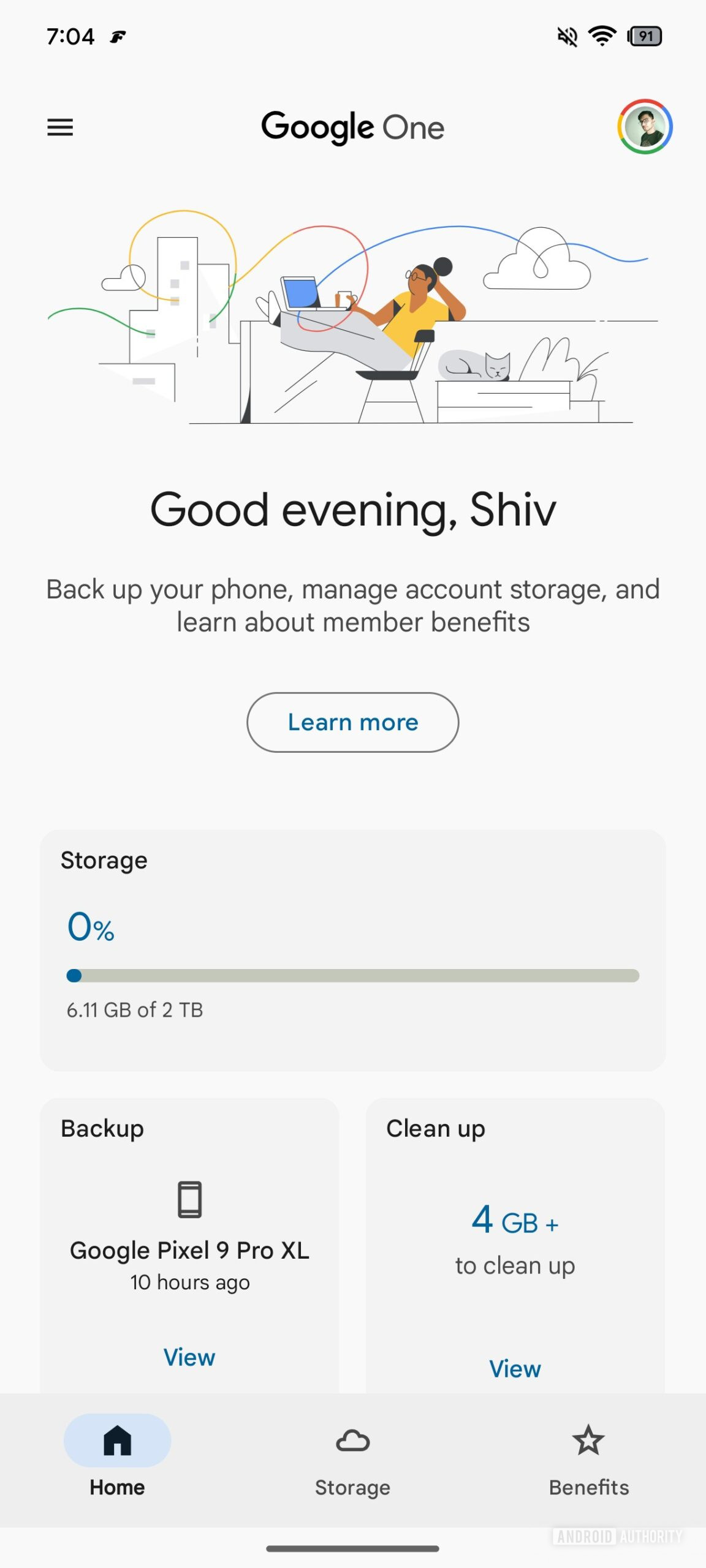Tap View in the Clean up card
Screen dimensions: 706x1568
pos(515,1369)
